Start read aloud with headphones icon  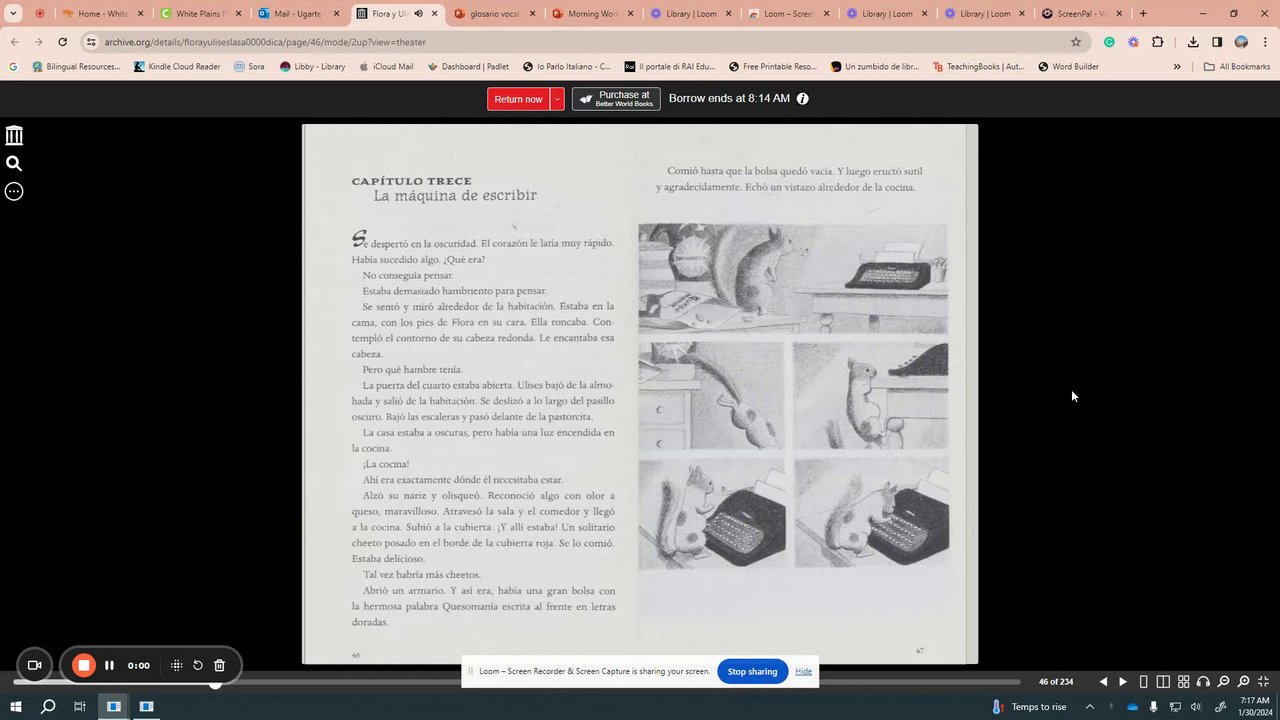tap(1203, 682)
